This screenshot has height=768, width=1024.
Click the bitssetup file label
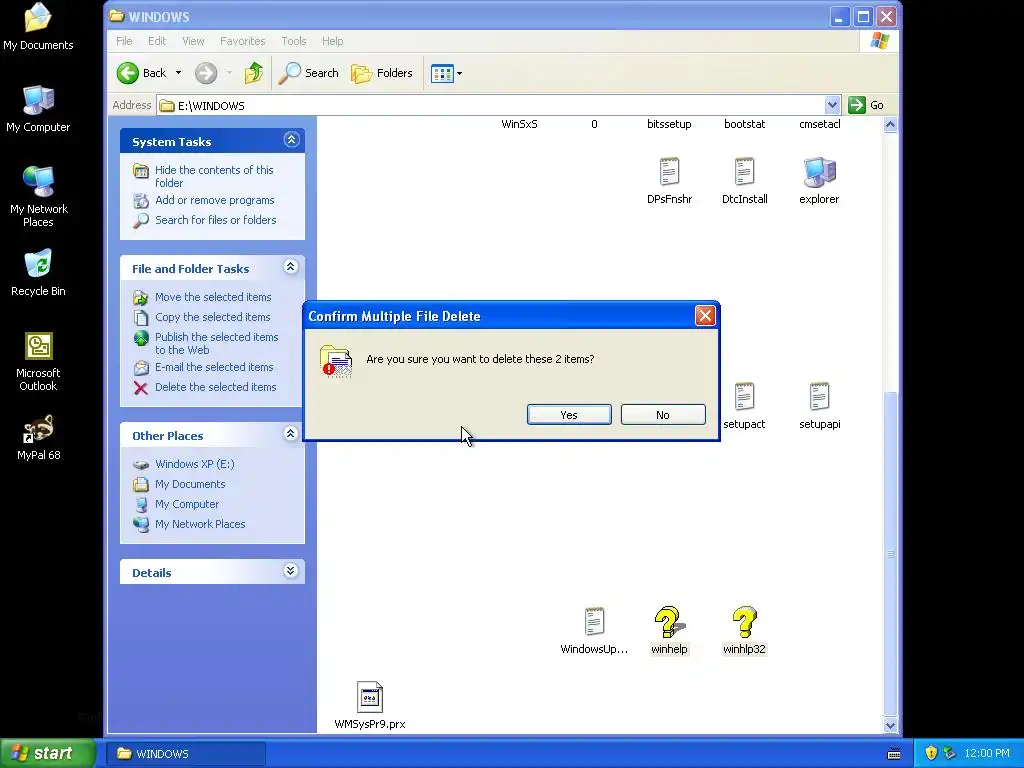[x=669, y=124]
